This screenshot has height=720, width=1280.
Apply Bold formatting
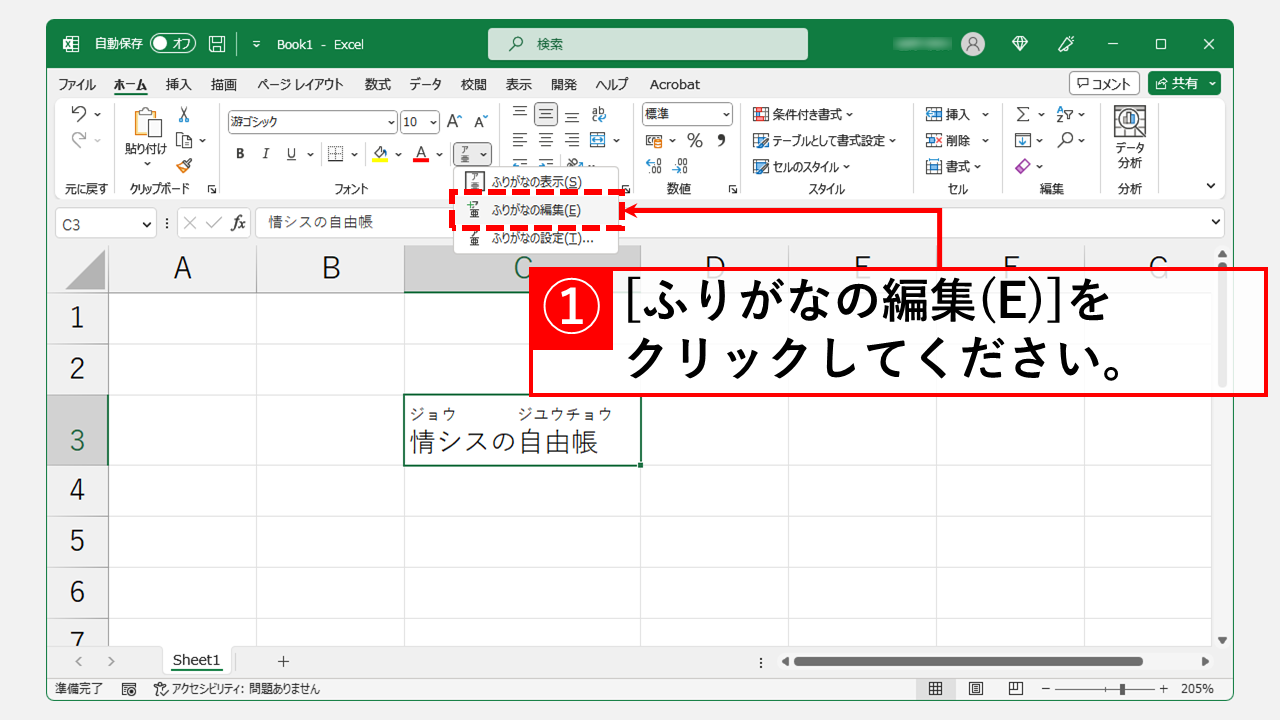(240, 154)
